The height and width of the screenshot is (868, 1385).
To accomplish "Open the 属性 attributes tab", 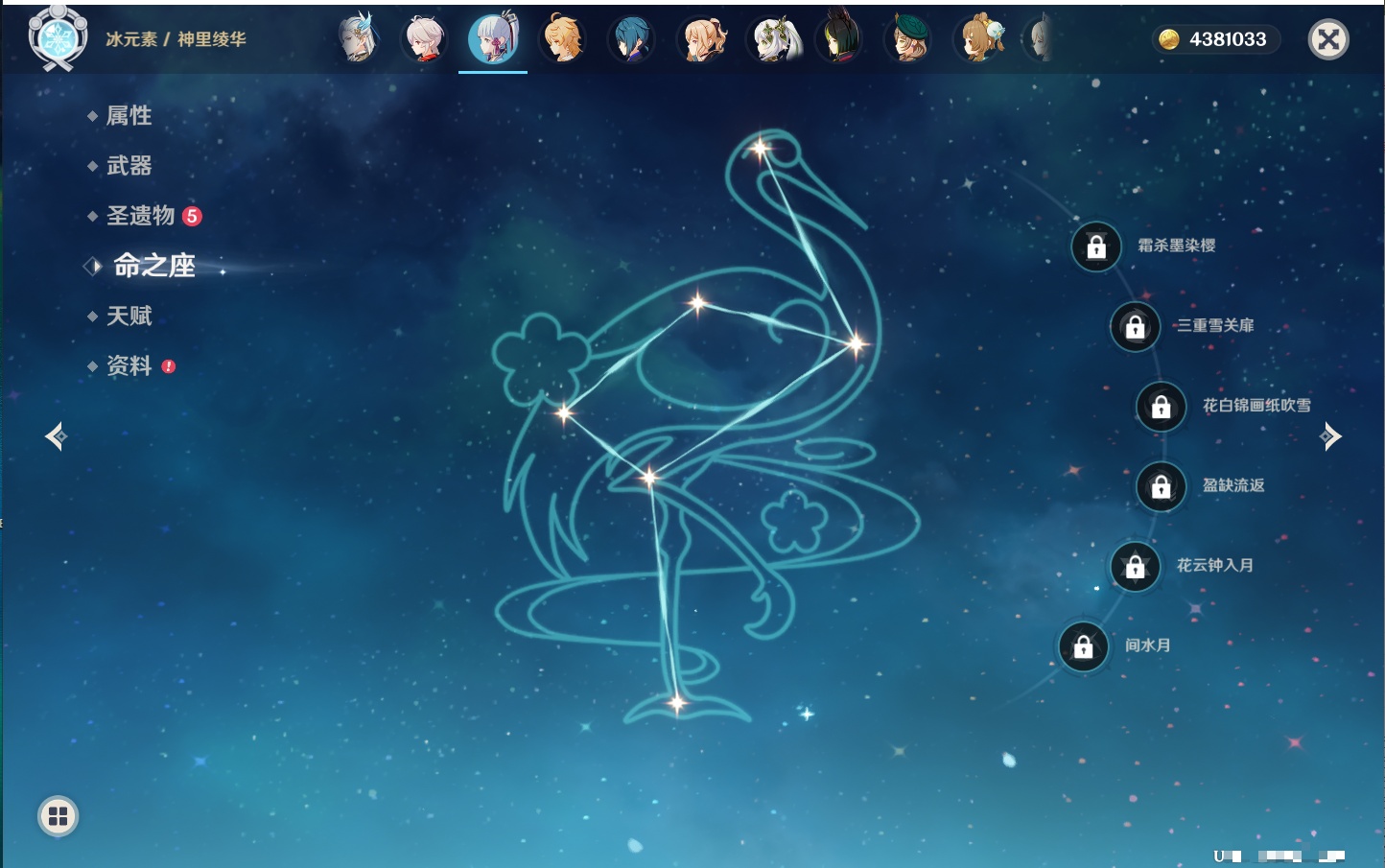I will coord(129,116).
